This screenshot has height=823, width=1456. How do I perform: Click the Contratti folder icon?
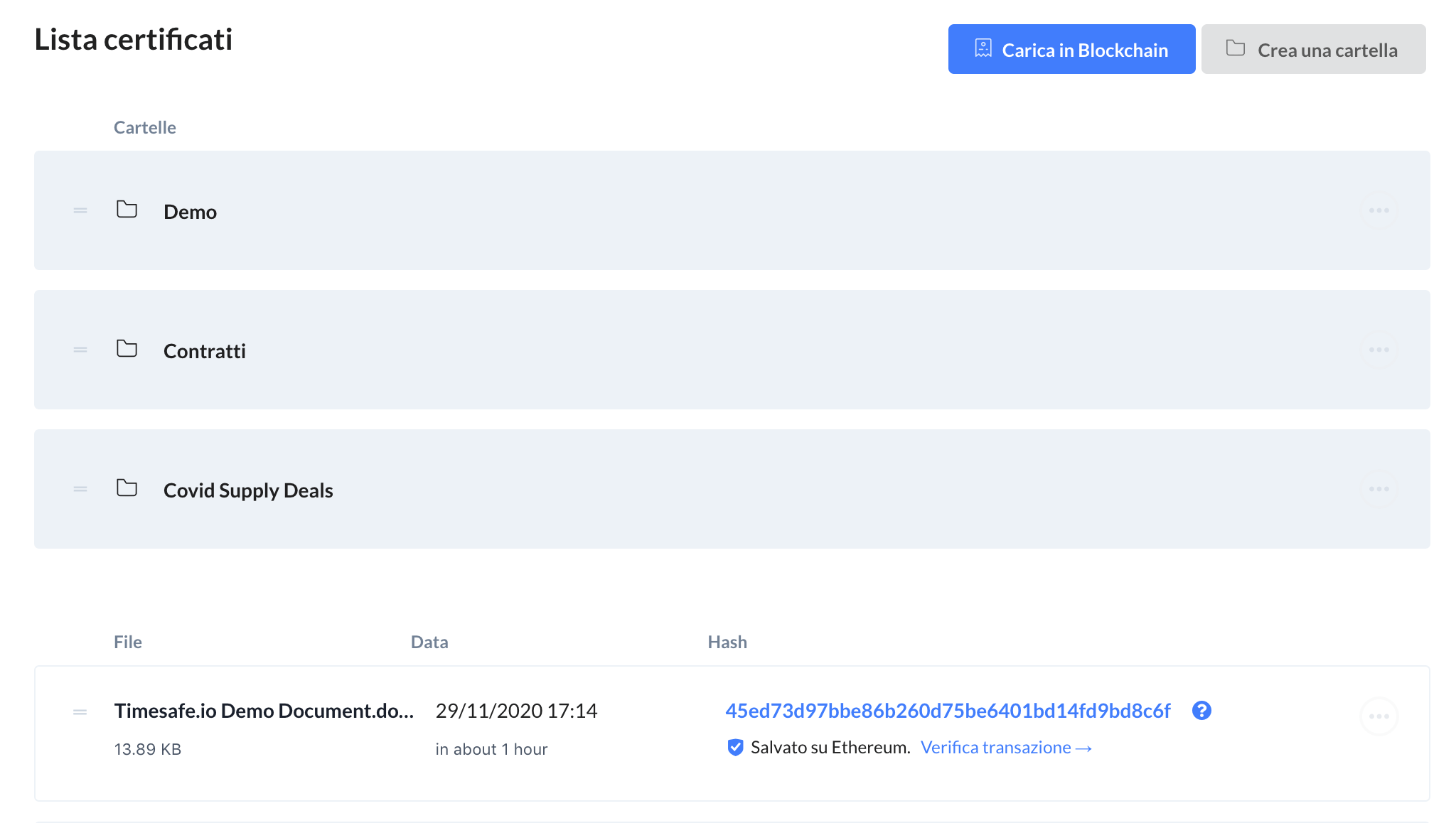(x=127, y=349)
